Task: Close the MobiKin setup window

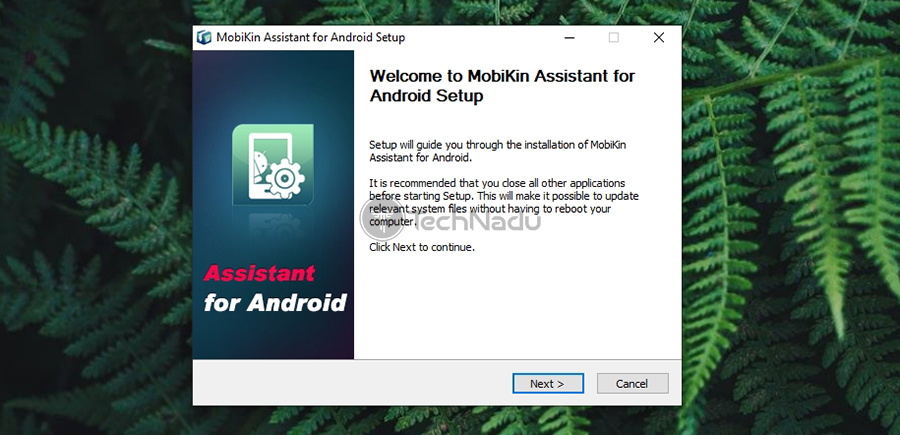Action: (659, 38)
